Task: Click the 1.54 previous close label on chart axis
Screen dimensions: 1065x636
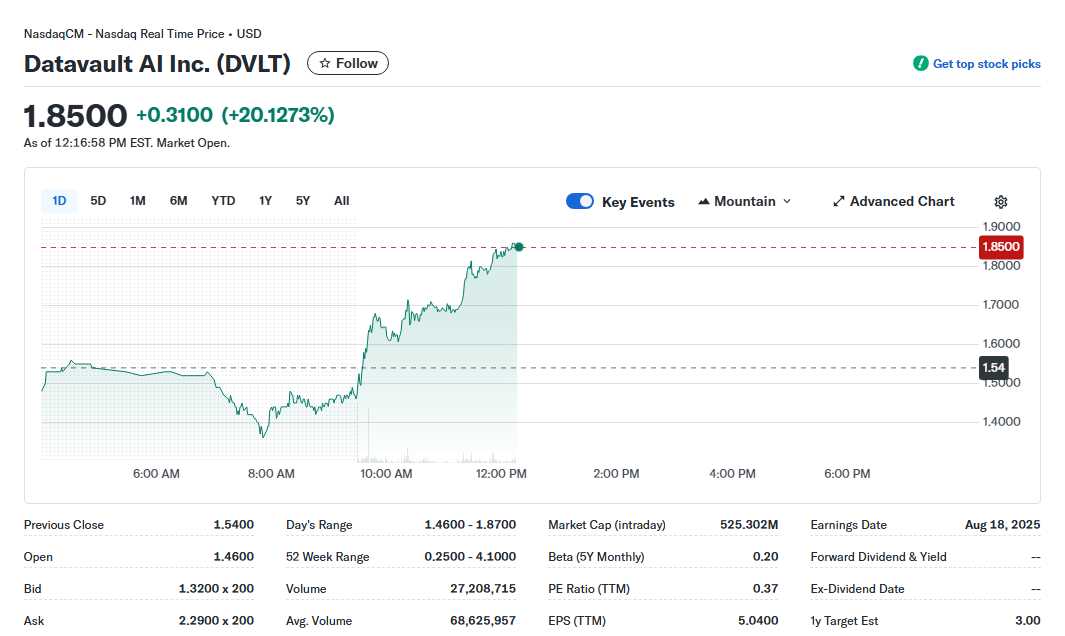Action: click(993, 367)
